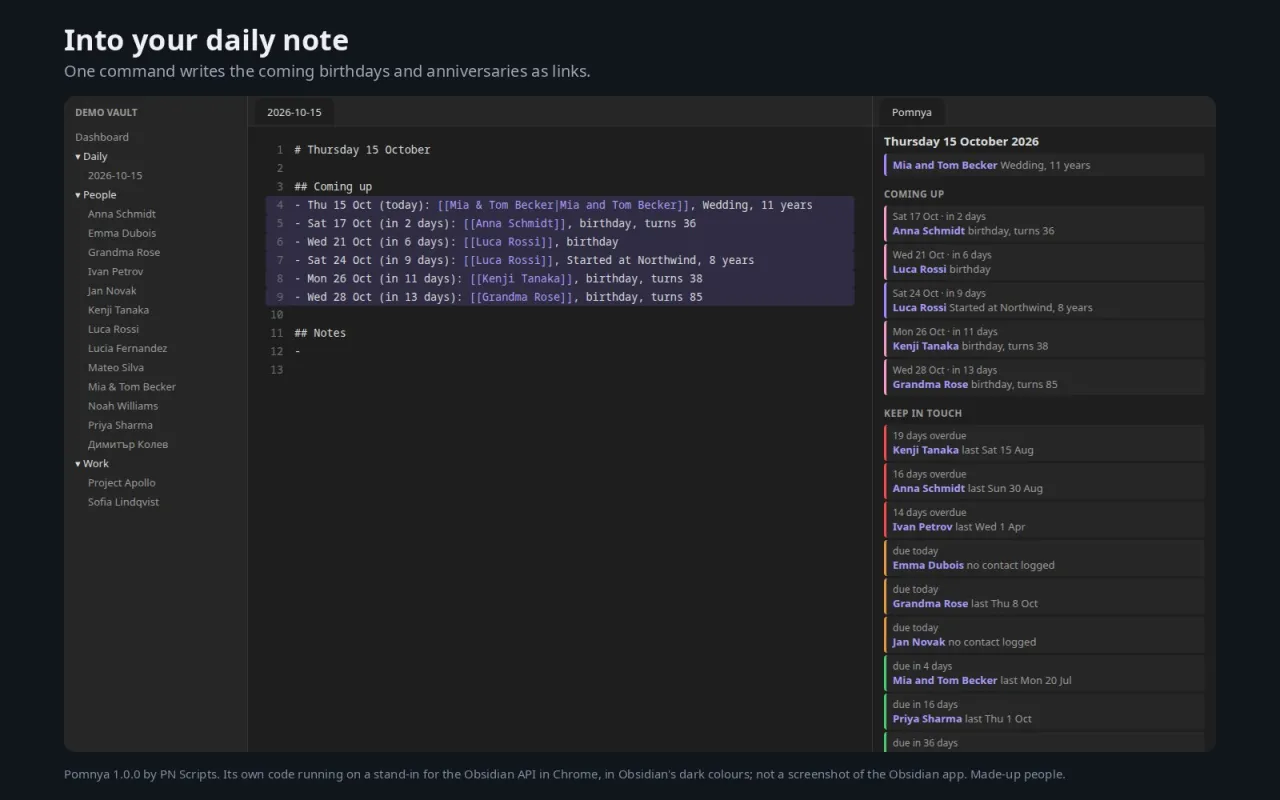Image resolution: width=1280 pixels, height=800 pixels.
Task: Switch to the 2026-10-15 editor tab
Action: pyautogui.click(x=294, y=113)
